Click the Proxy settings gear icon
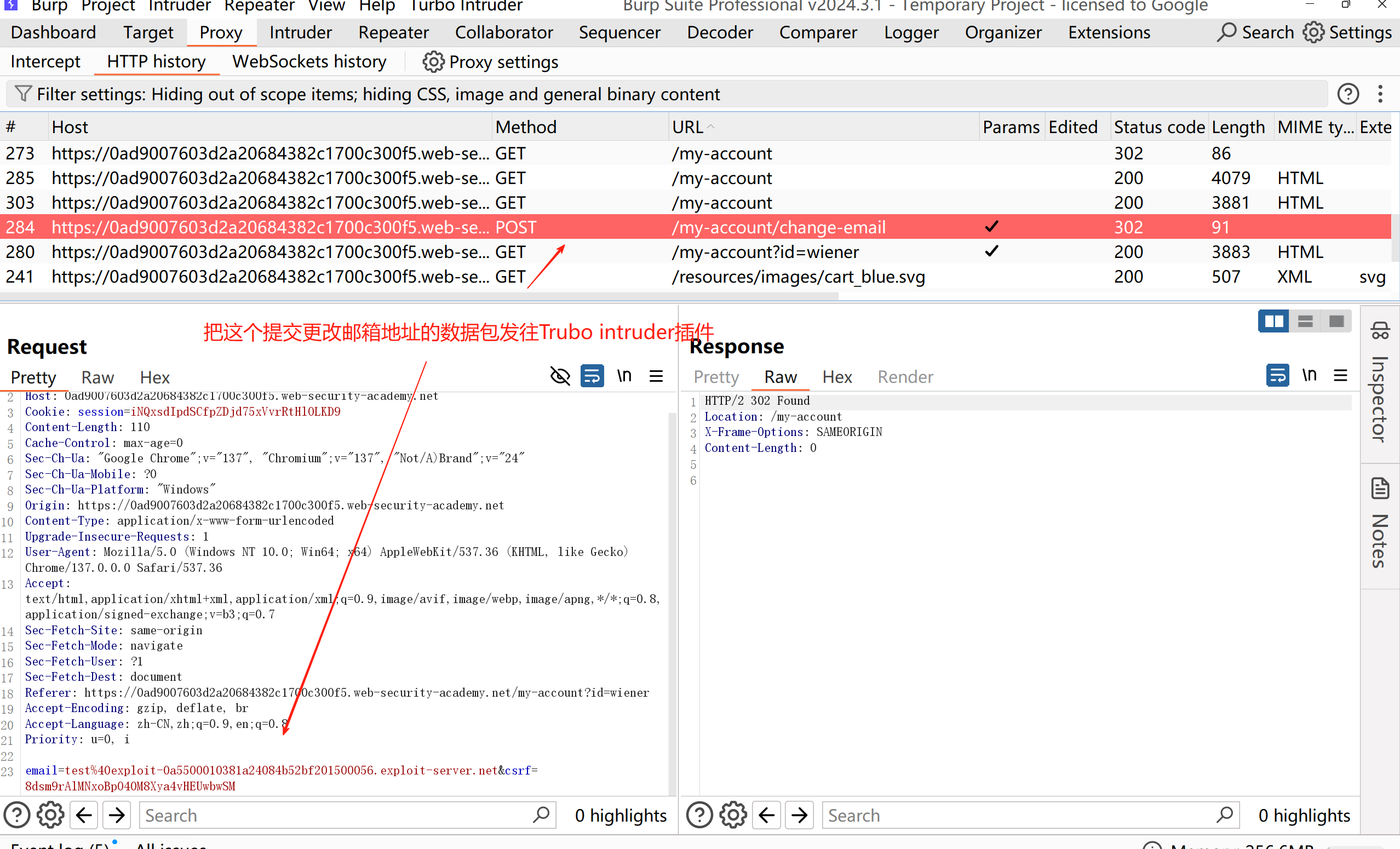Image resolution: width=1400 pixels, height=849 pixels. point(433,62)
